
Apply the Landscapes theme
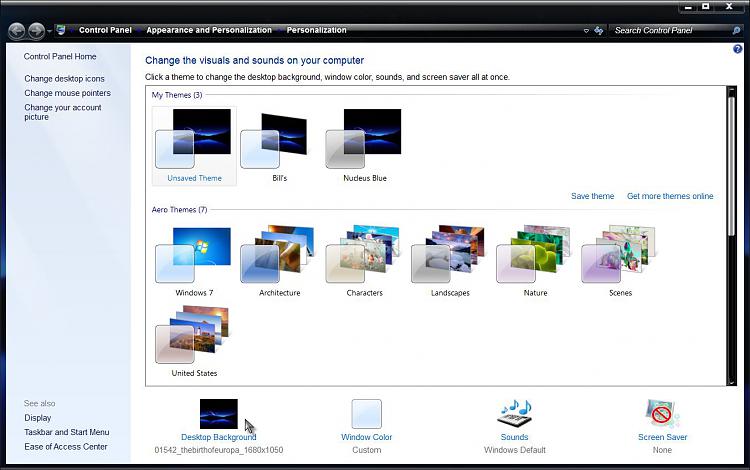[450, 261]
